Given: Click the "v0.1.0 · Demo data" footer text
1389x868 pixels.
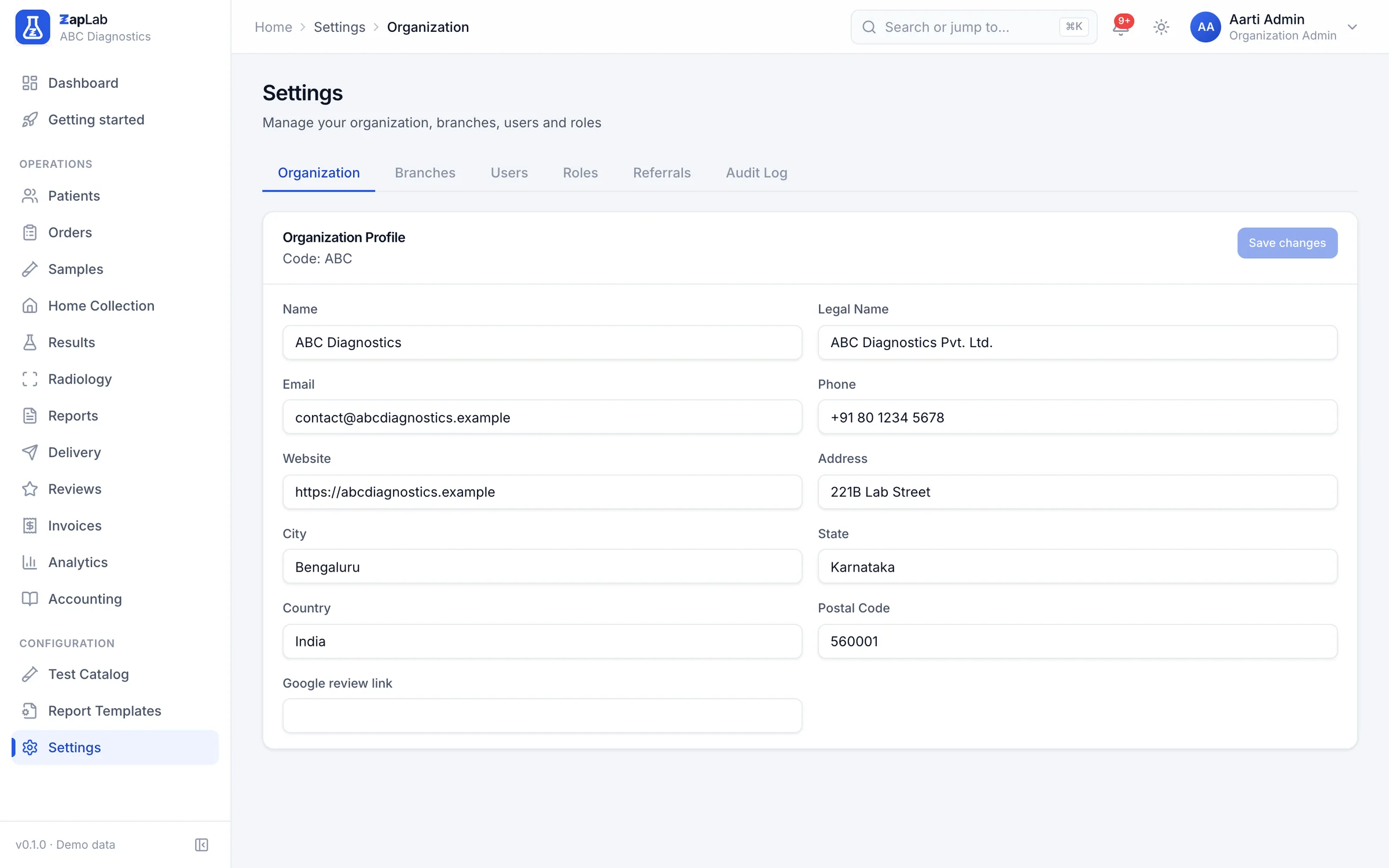Looking at the screenshot, I should click(65, 845).
